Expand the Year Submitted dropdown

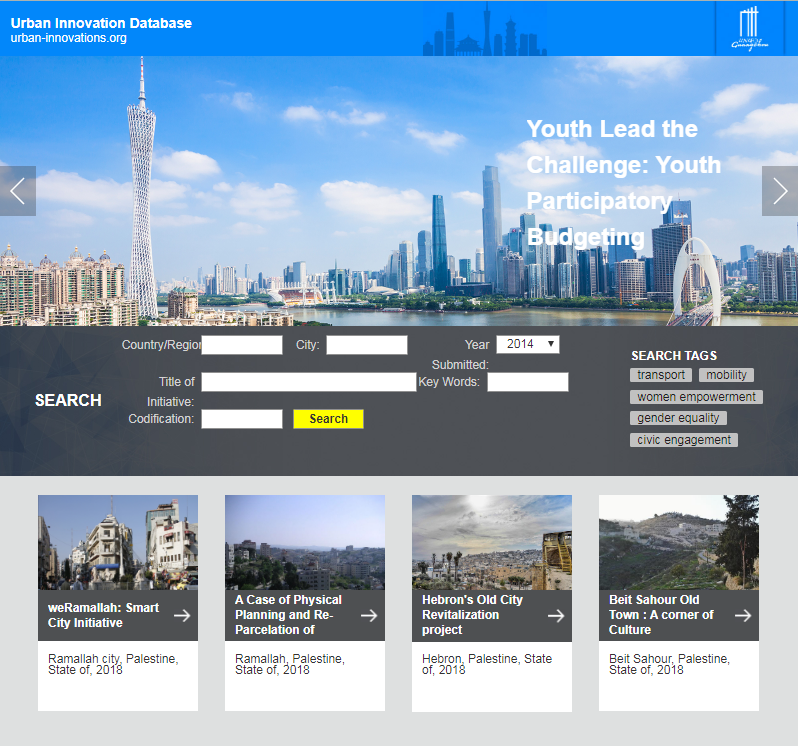point(527,344)
